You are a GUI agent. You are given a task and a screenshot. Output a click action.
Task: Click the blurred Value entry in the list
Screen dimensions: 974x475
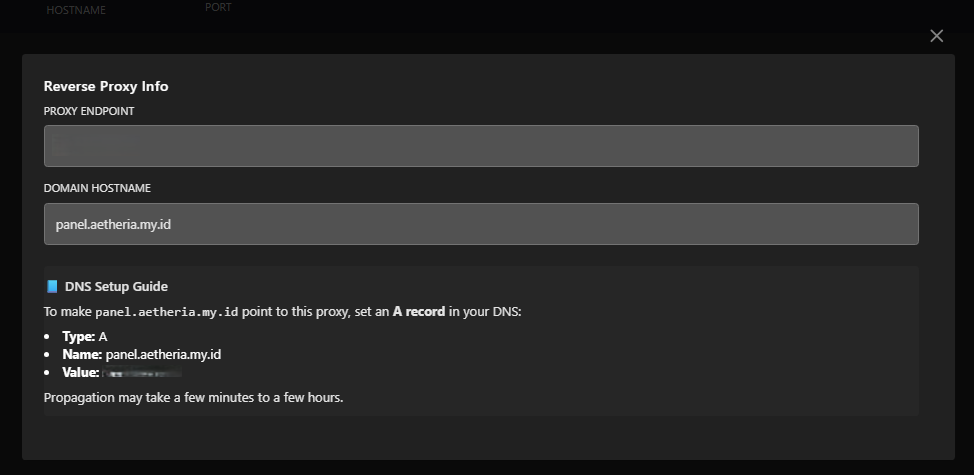(142, 372)
